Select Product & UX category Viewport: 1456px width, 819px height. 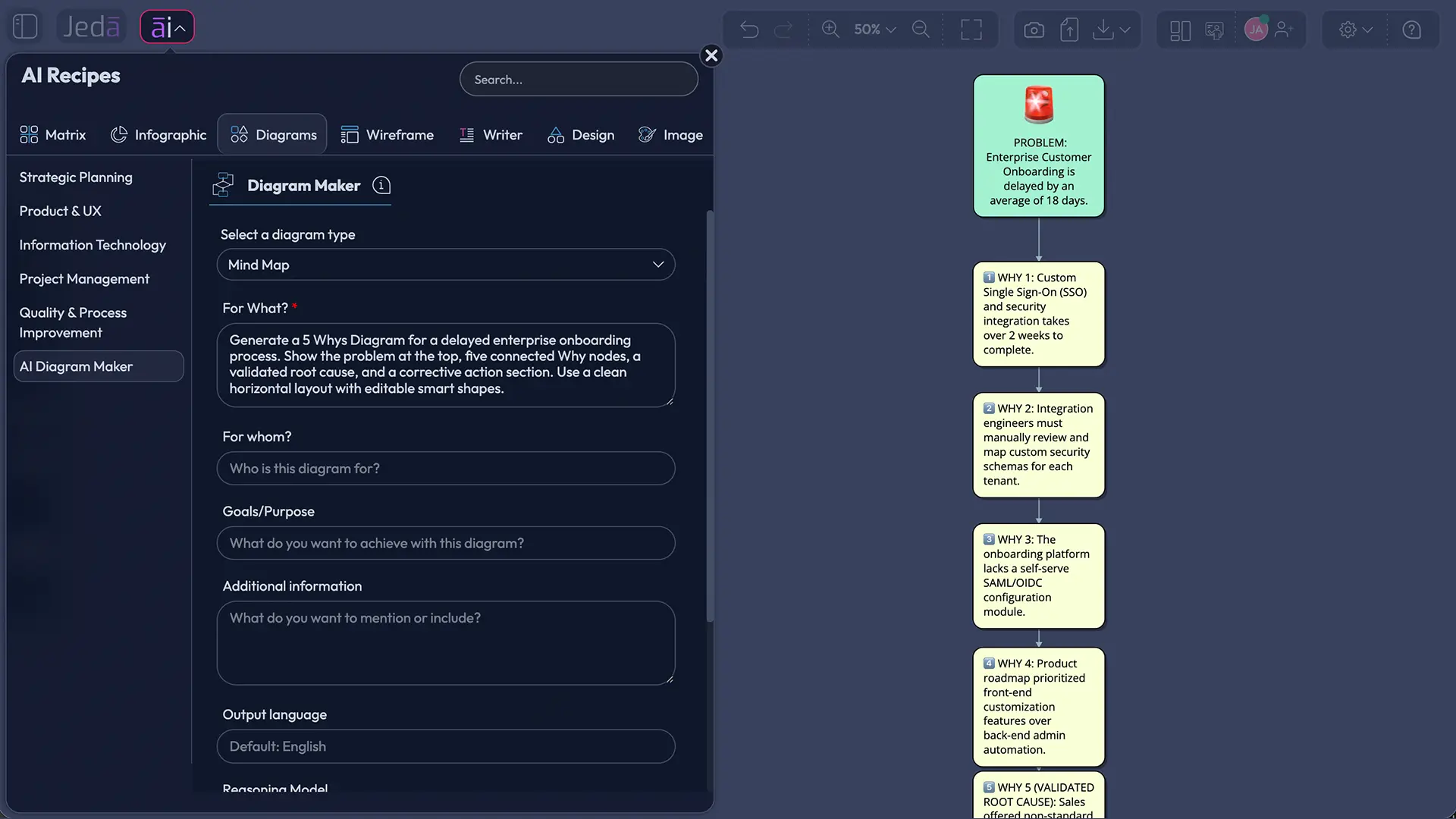[61, 211]
